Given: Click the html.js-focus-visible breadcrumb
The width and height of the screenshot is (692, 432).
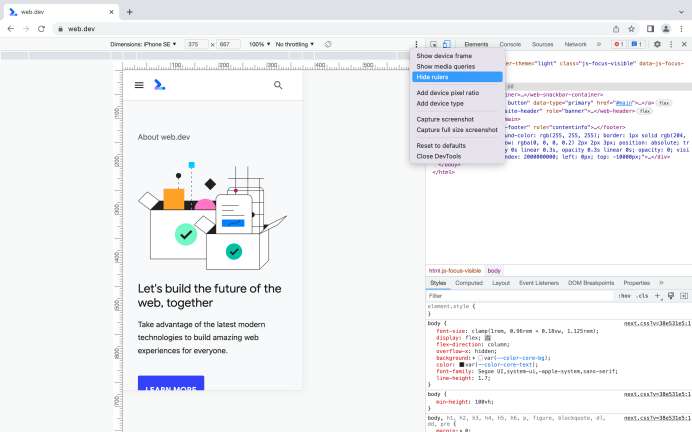Looking at the screenshot, I should point(455,270).
